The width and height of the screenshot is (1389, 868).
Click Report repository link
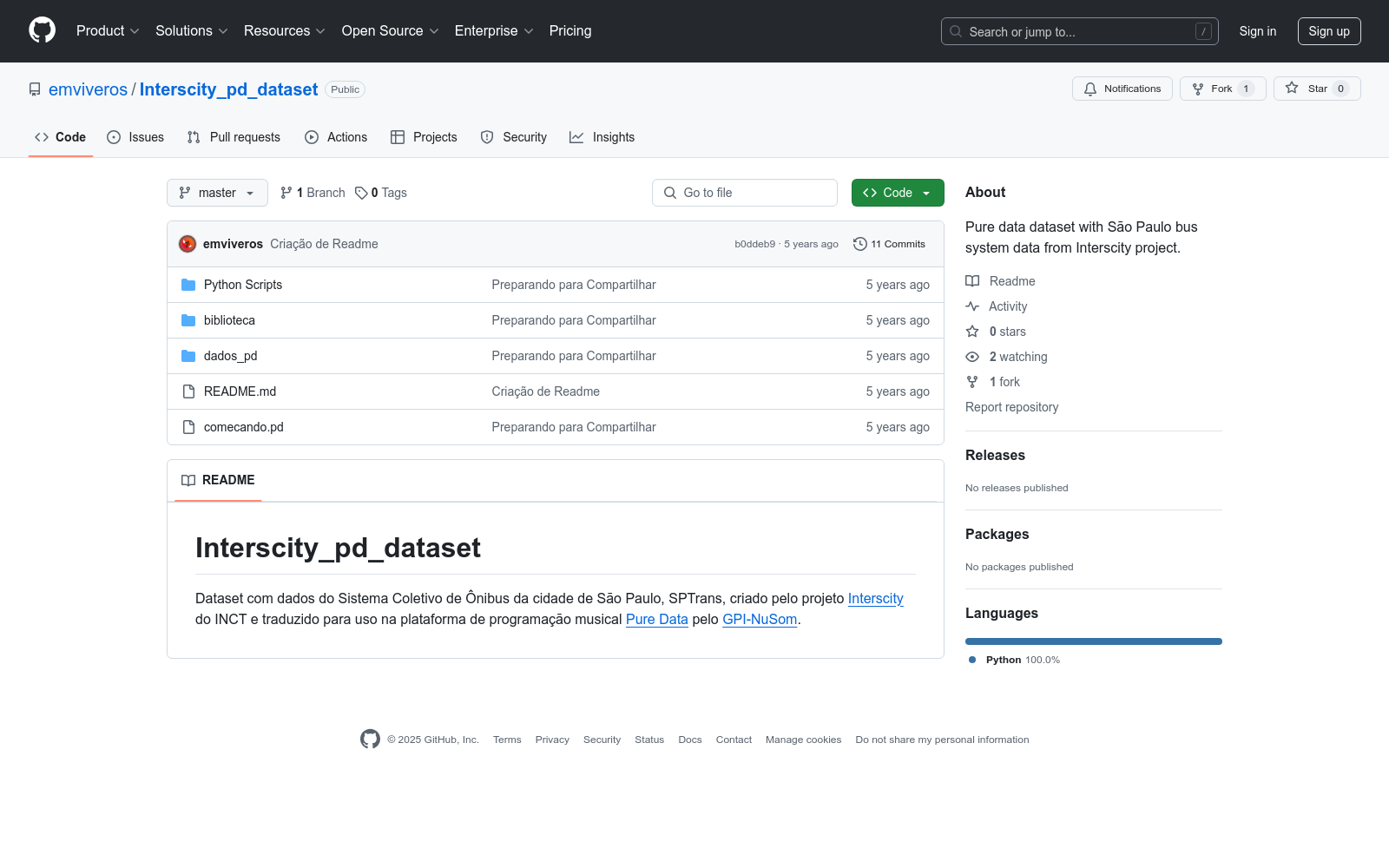pyautogui.click(x=1011, y=407)
